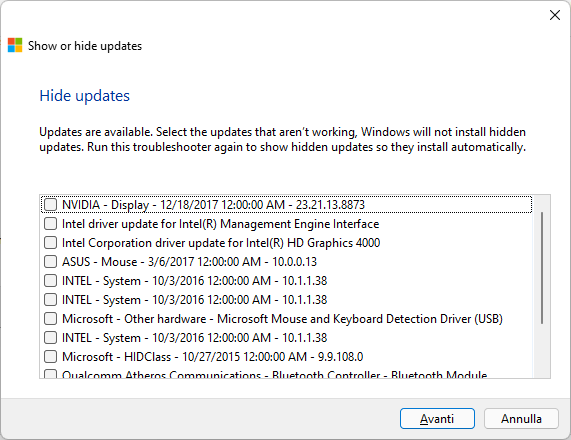Click the updates list vertical scrollbar thumb

pos(542,268)
